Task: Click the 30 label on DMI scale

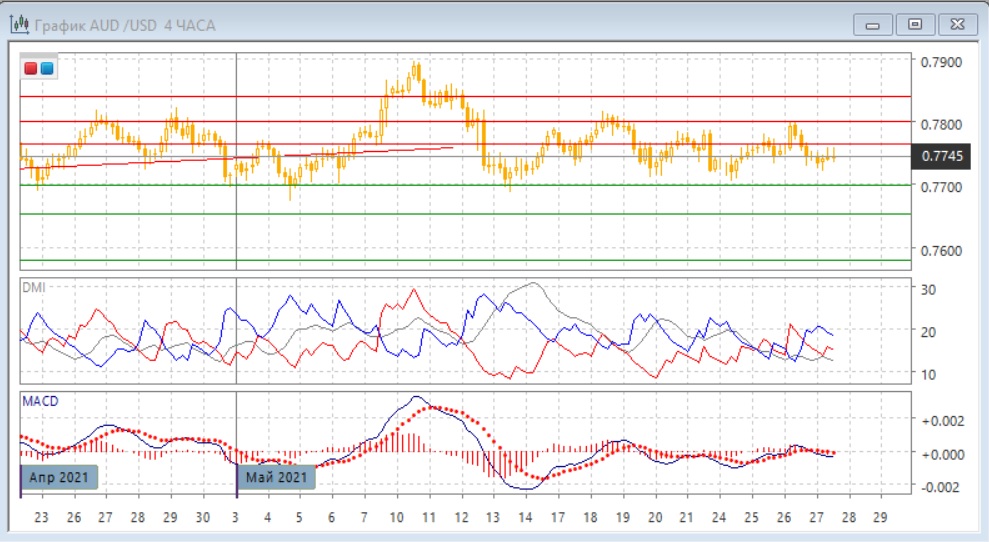Action: (927, 290)
